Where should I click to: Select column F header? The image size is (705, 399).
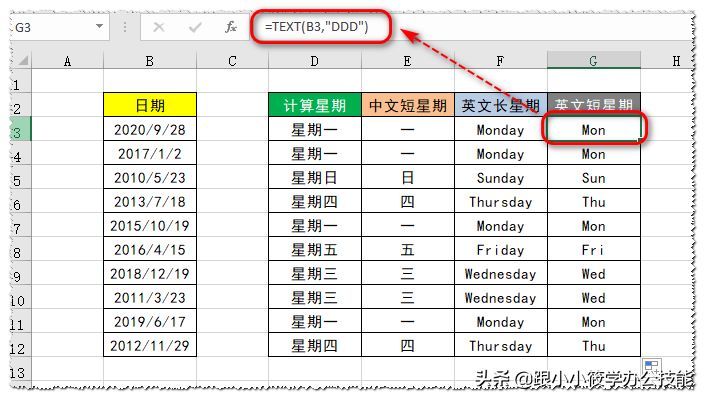(500, 61)
